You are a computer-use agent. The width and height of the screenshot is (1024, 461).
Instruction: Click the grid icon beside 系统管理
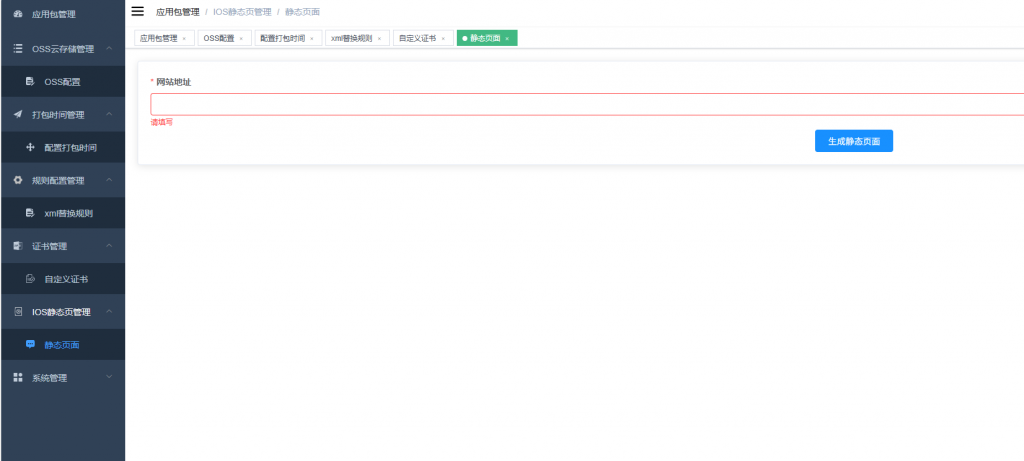18,378
